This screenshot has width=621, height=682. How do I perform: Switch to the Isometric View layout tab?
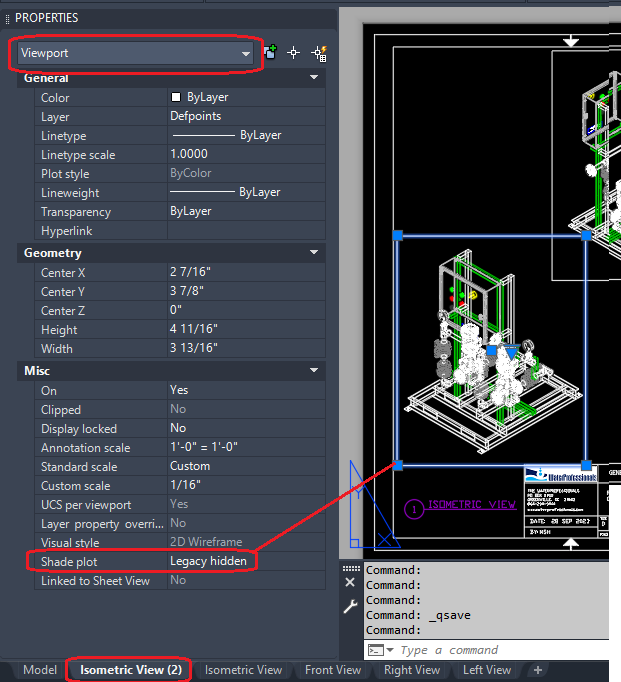click(x=244, y=670)
